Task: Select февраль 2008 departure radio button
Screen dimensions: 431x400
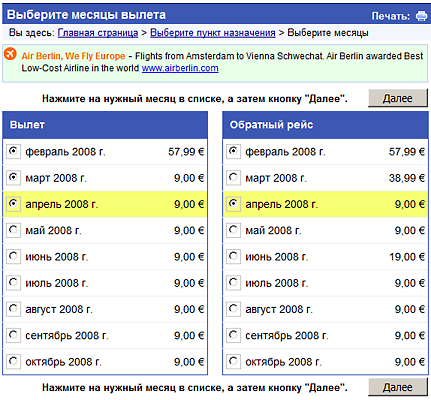Action: [x=13, y=151]
